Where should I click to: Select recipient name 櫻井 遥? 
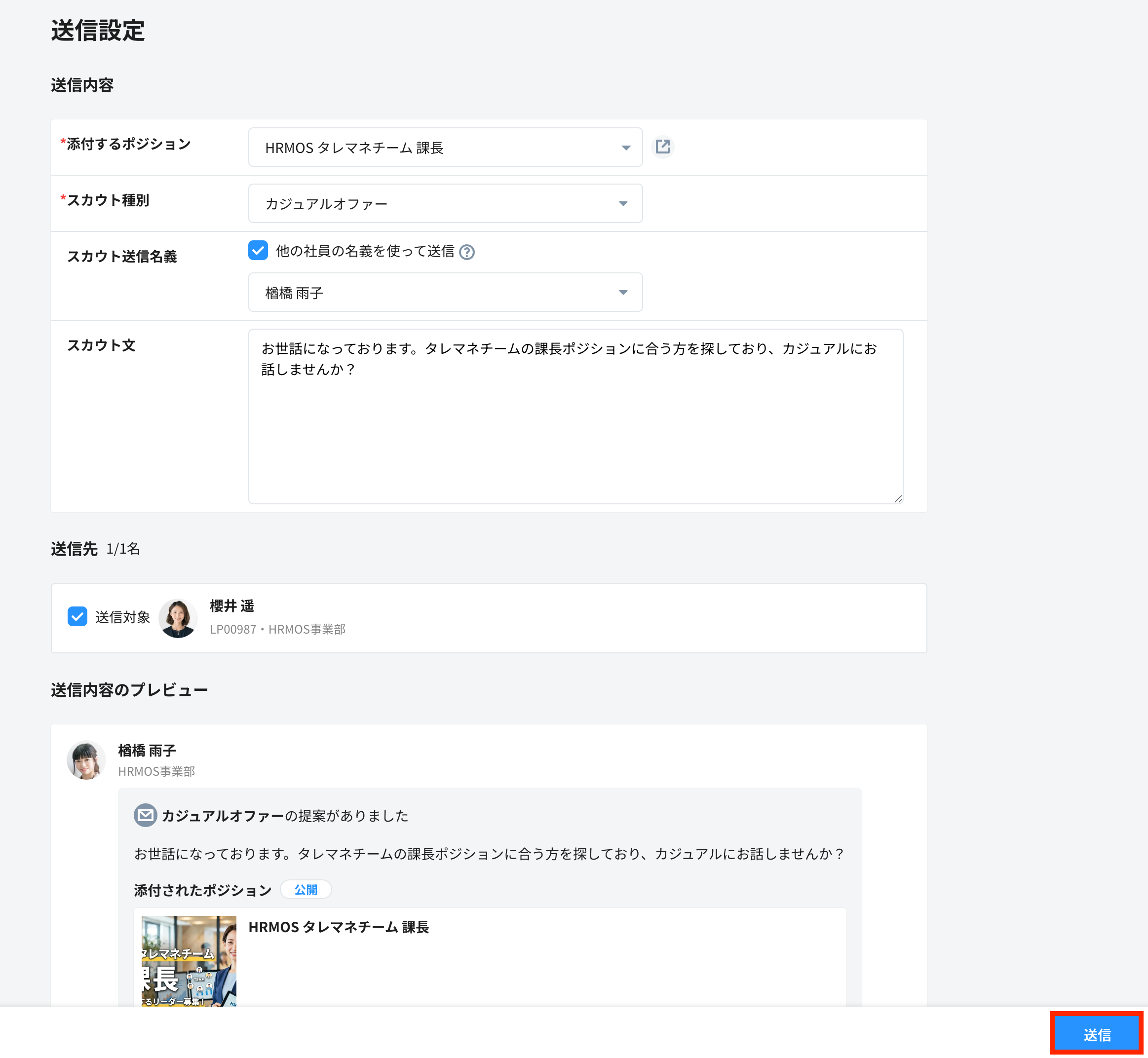click(232, 605)
